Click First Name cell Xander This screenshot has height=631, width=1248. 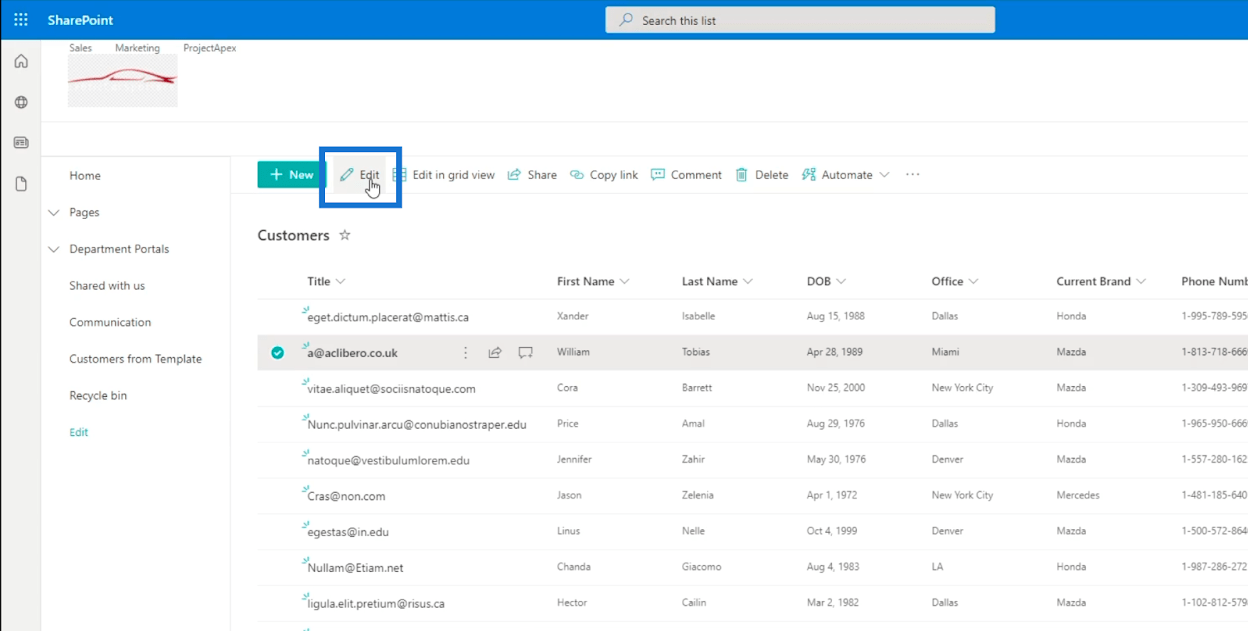573,316
